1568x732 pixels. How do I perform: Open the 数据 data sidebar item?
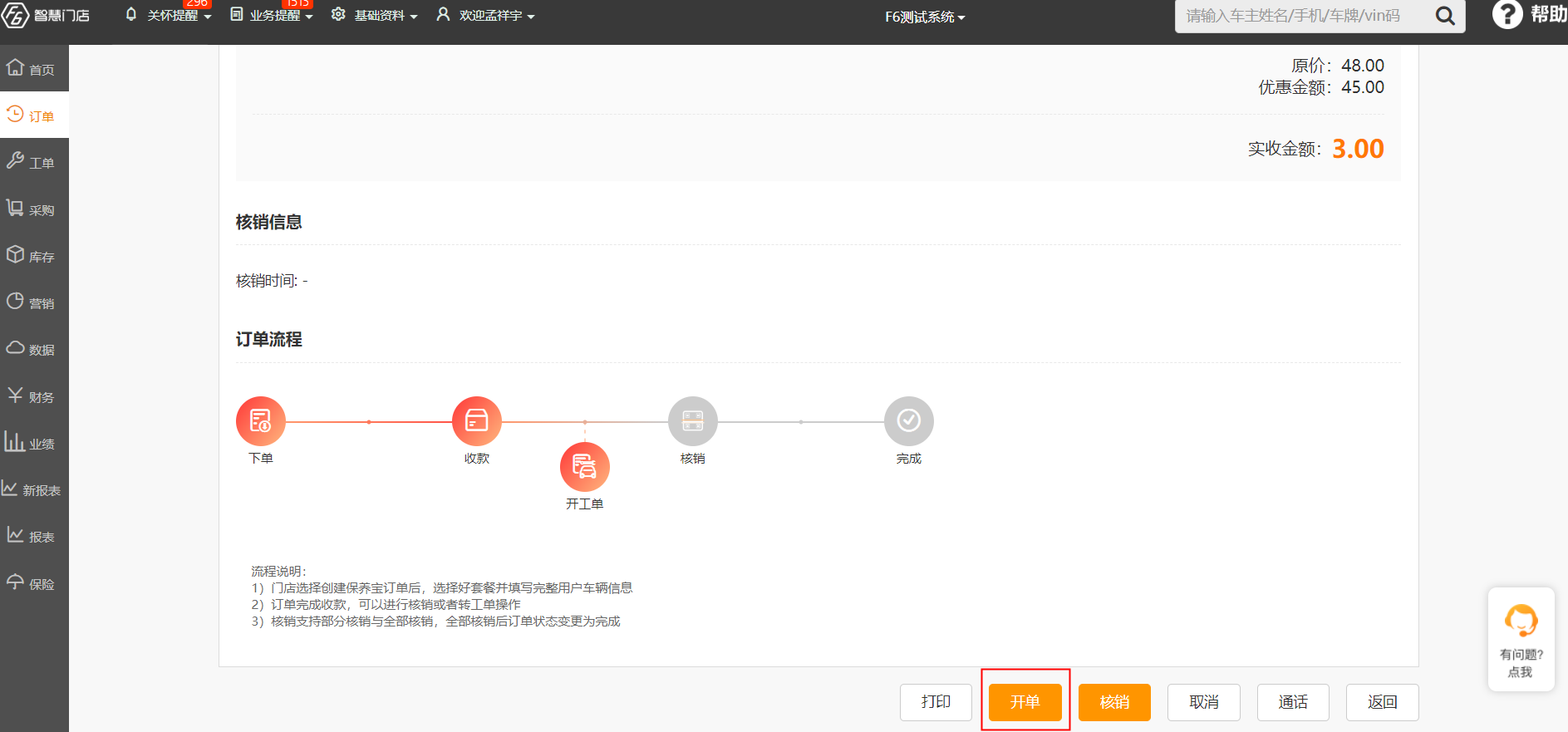(x=34, y=349)
